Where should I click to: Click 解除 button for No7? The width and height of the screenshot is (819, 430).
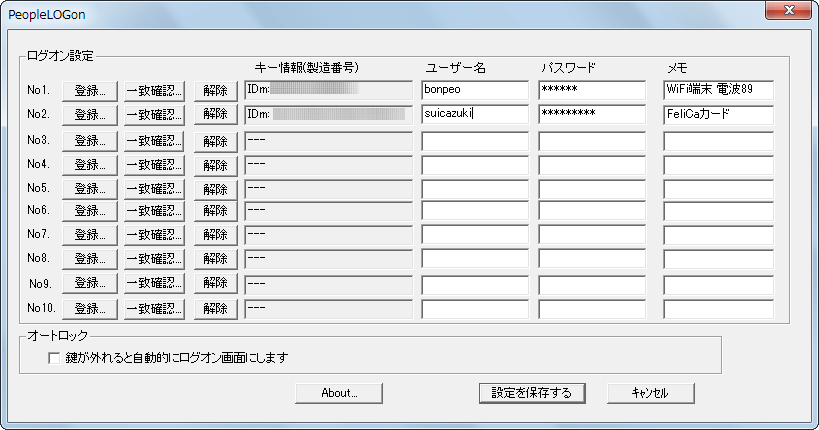[x=216, y=235]
